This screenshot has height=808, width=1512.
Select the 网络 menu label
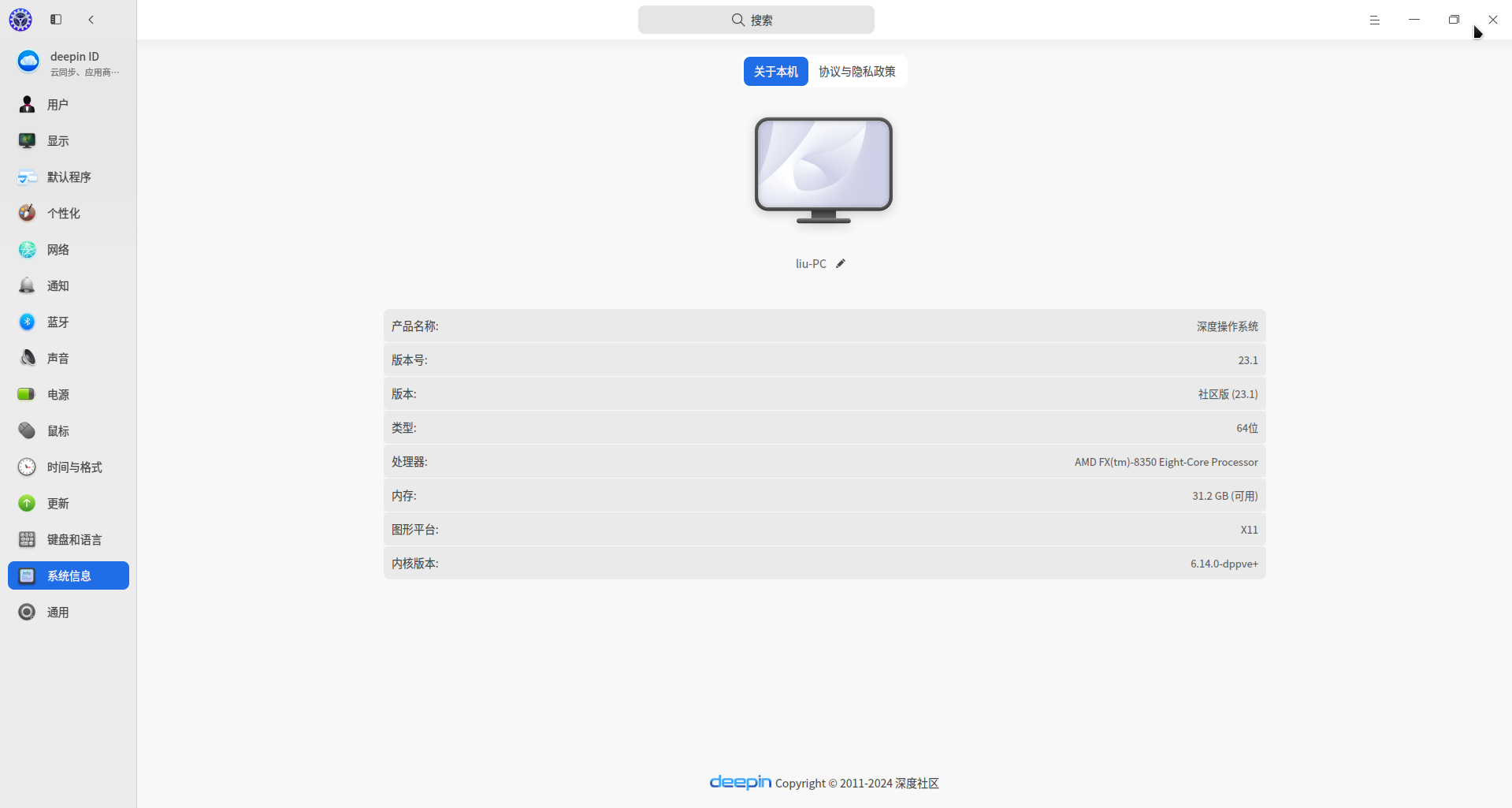[58, 249]
